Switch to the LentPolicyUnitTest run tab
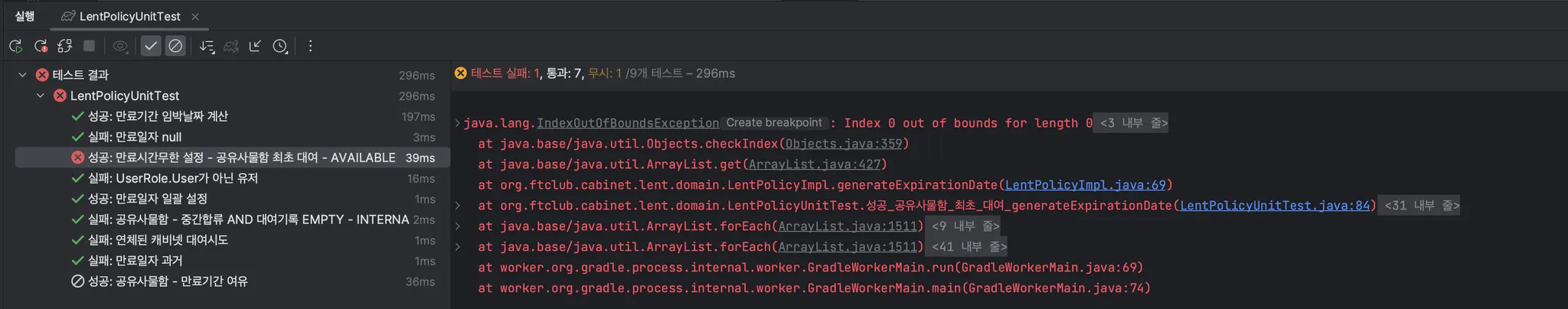This screenshot has height=309, width=1568. pos(129,16)
